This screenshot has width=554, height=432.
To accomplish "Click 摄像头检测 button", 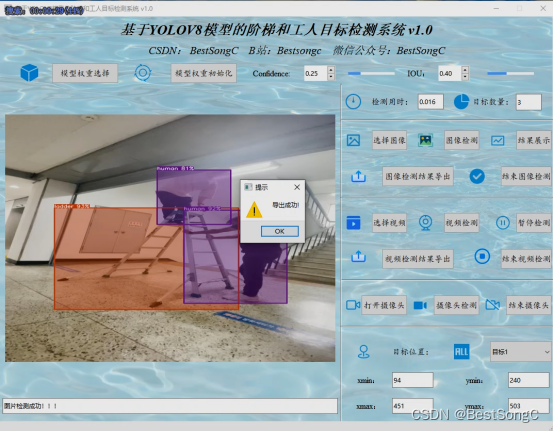I will 456,305.
